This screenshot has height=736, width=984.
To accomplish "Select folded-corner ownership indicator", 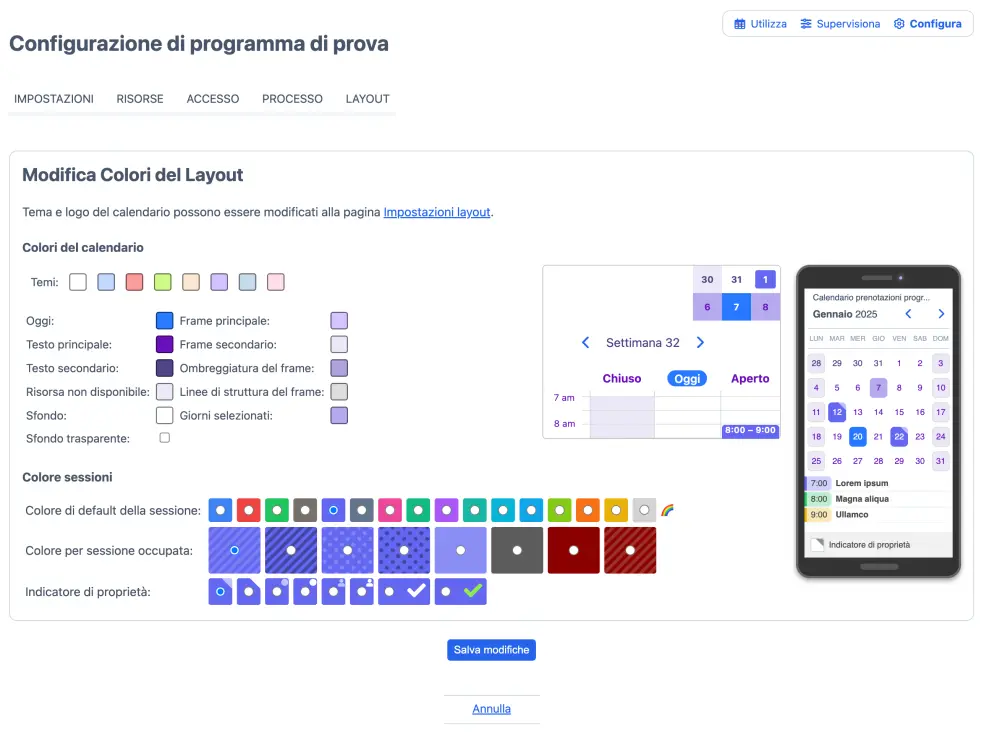I will 220,592.
